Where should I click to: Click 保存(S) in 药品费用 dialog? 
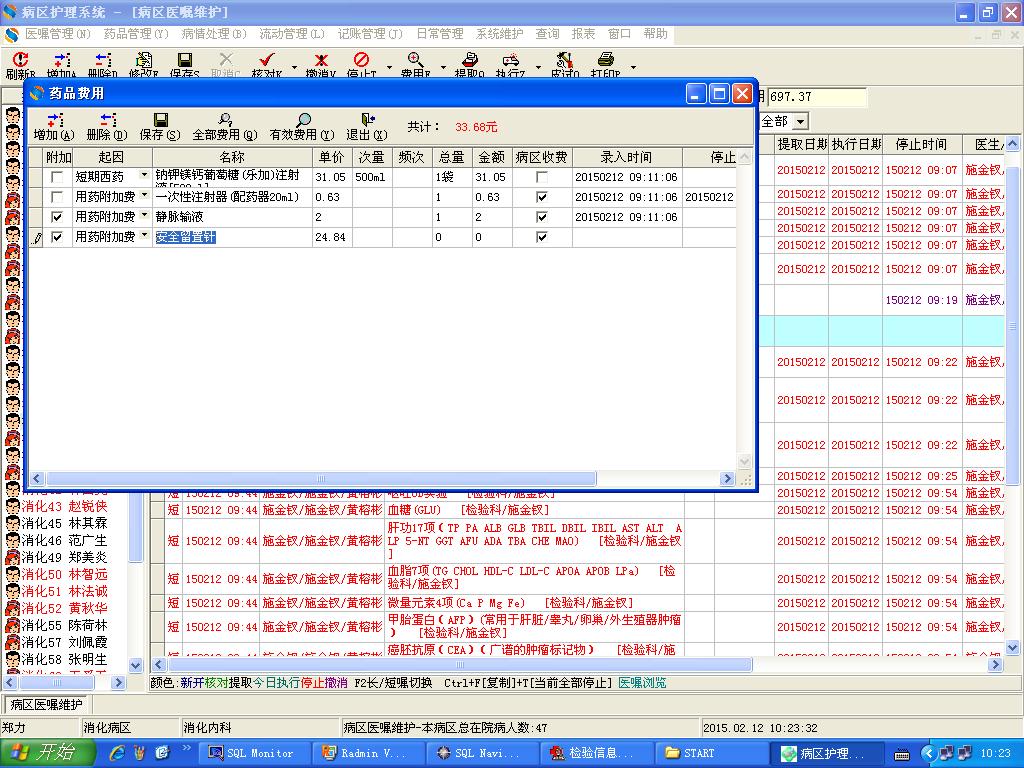[x=160, y=127]
